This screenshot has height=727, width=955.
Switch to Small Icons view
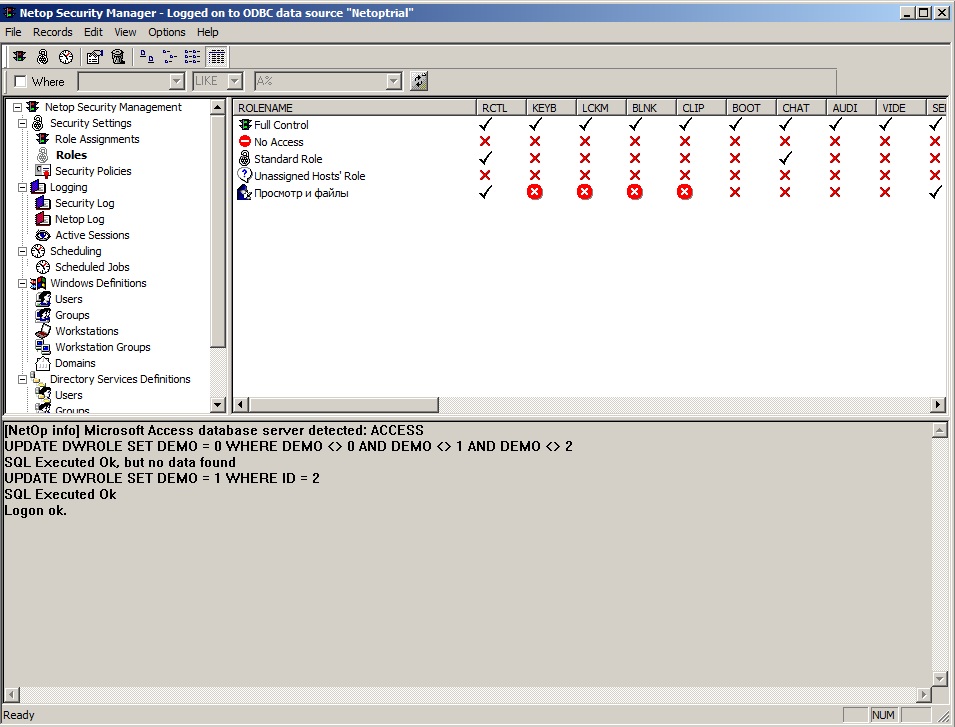coord(170,57)
